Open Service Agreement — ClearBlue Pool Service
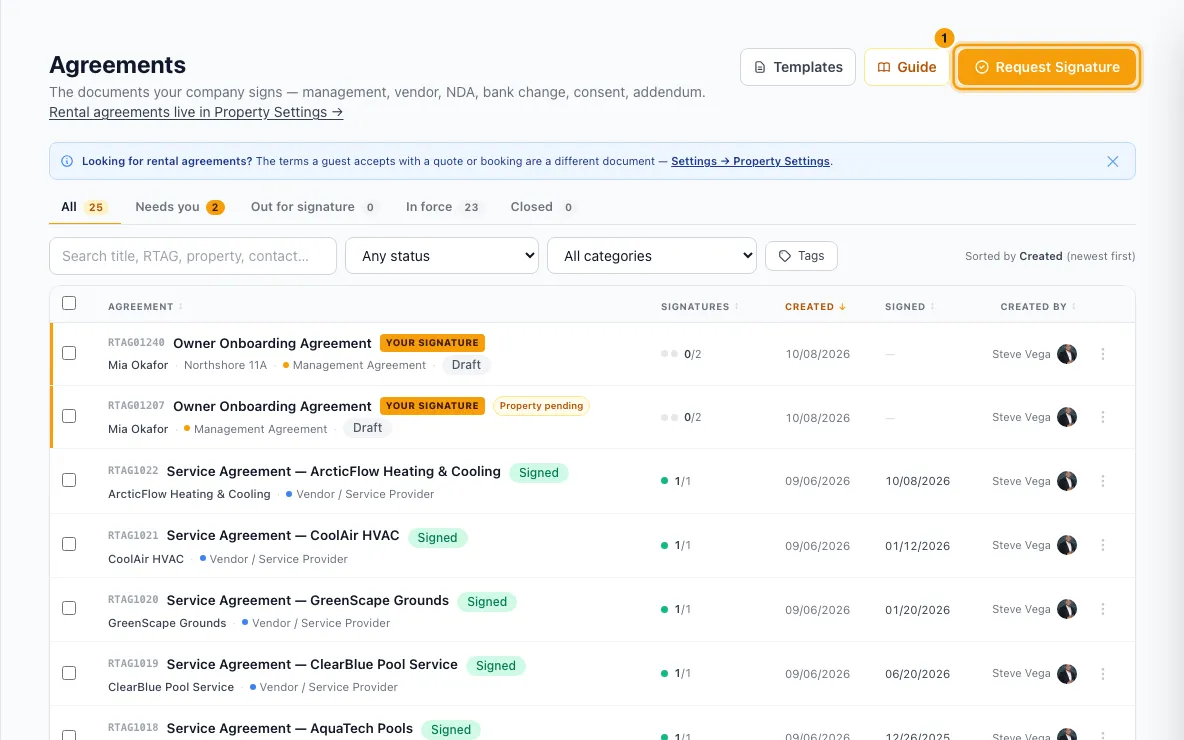 click(313, 664)
